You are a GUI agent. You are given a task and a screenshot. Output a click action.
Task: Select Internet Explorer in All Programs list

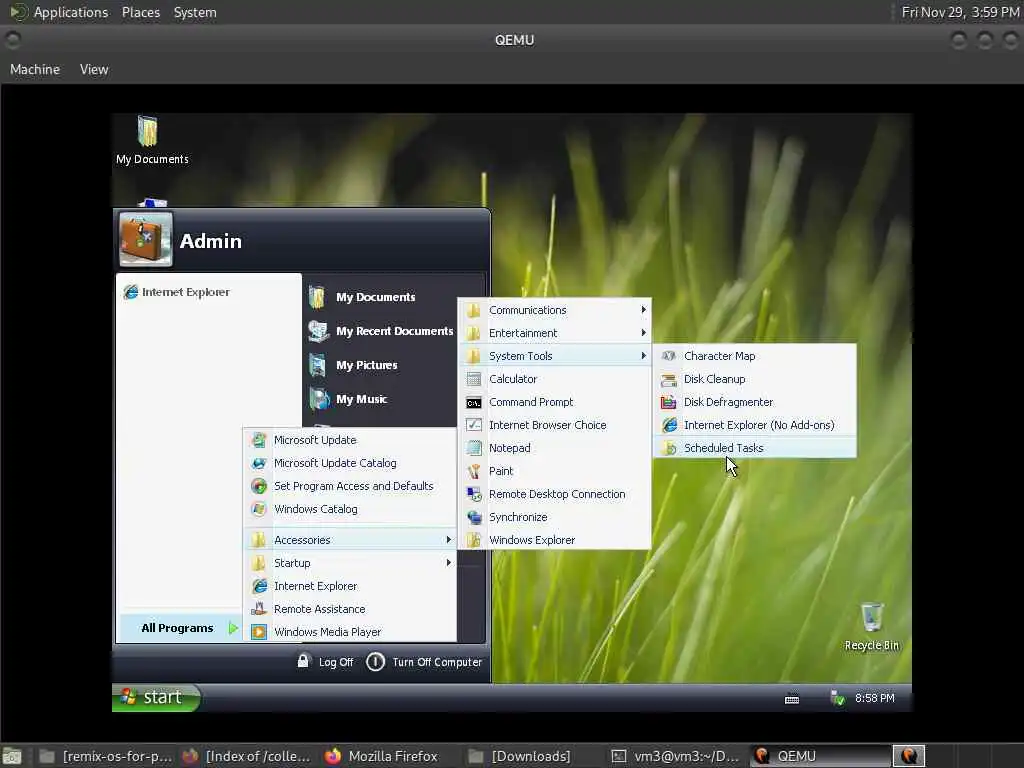(x=350, y=586)
